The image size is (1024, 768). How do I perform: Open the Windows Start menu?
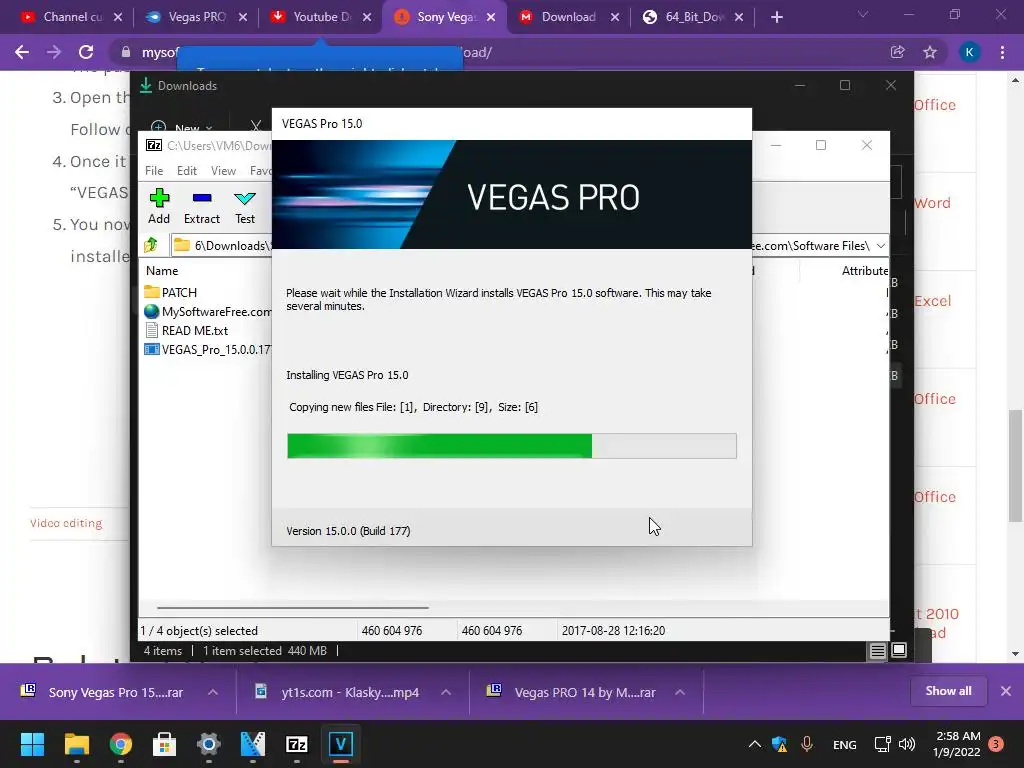click(32, 744)
